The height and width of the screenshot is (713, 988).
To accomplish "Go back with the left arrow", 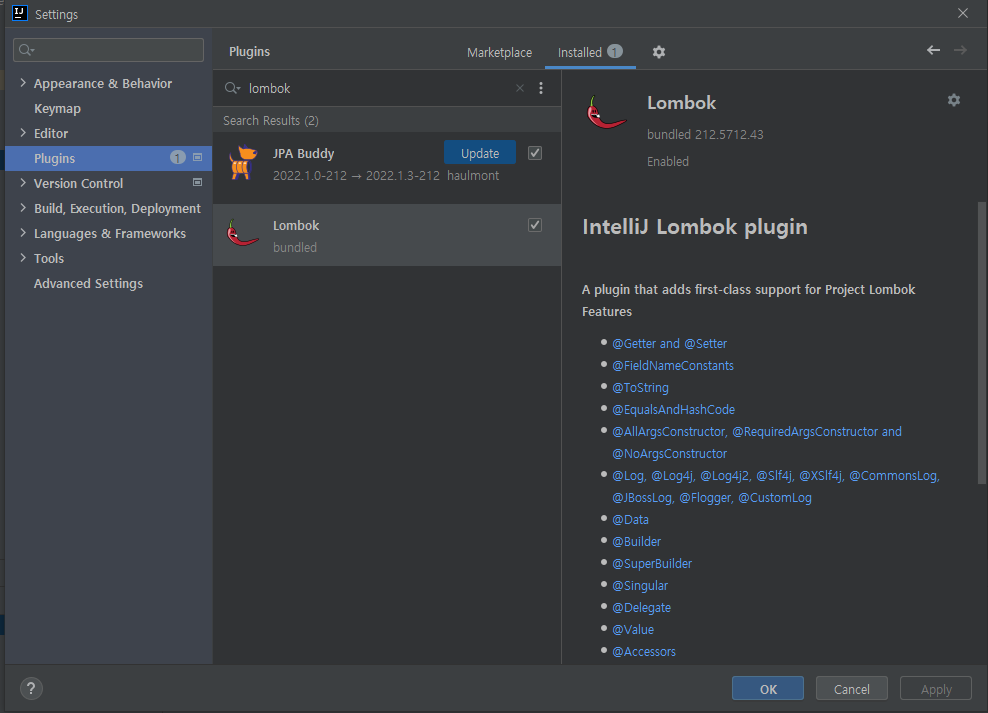I will (933, 50).
